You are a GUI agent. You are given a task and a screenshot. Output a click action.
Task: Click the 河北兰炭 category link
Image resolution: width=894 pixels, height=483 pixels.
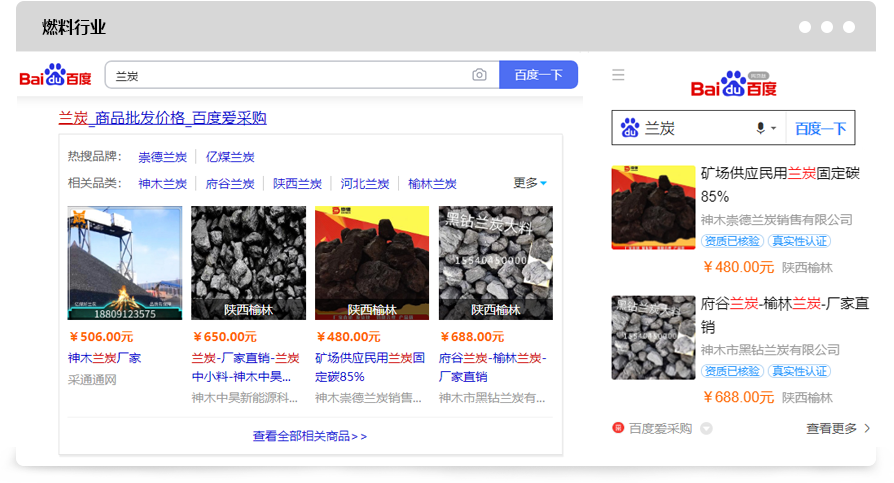365,184
